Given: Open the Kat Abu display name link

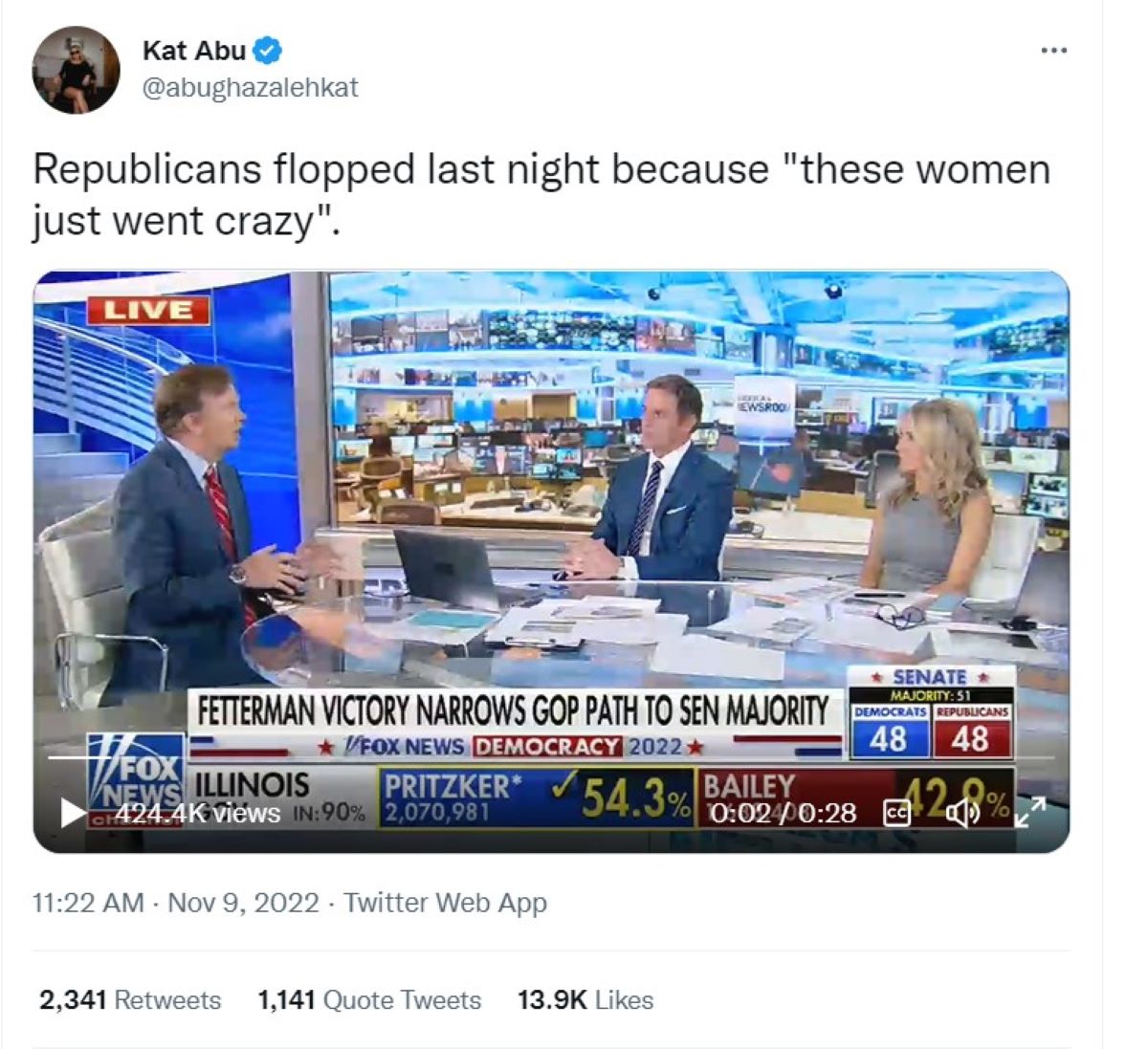Looking at the screenshot, I should coord(194,50).
